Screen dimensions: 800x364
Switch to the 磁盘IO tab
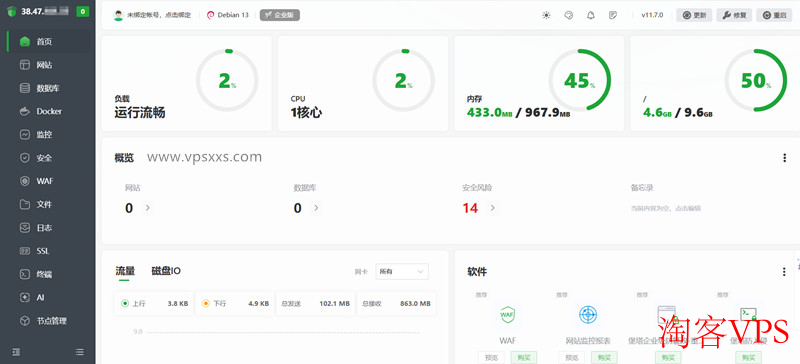tap(166, 271)
